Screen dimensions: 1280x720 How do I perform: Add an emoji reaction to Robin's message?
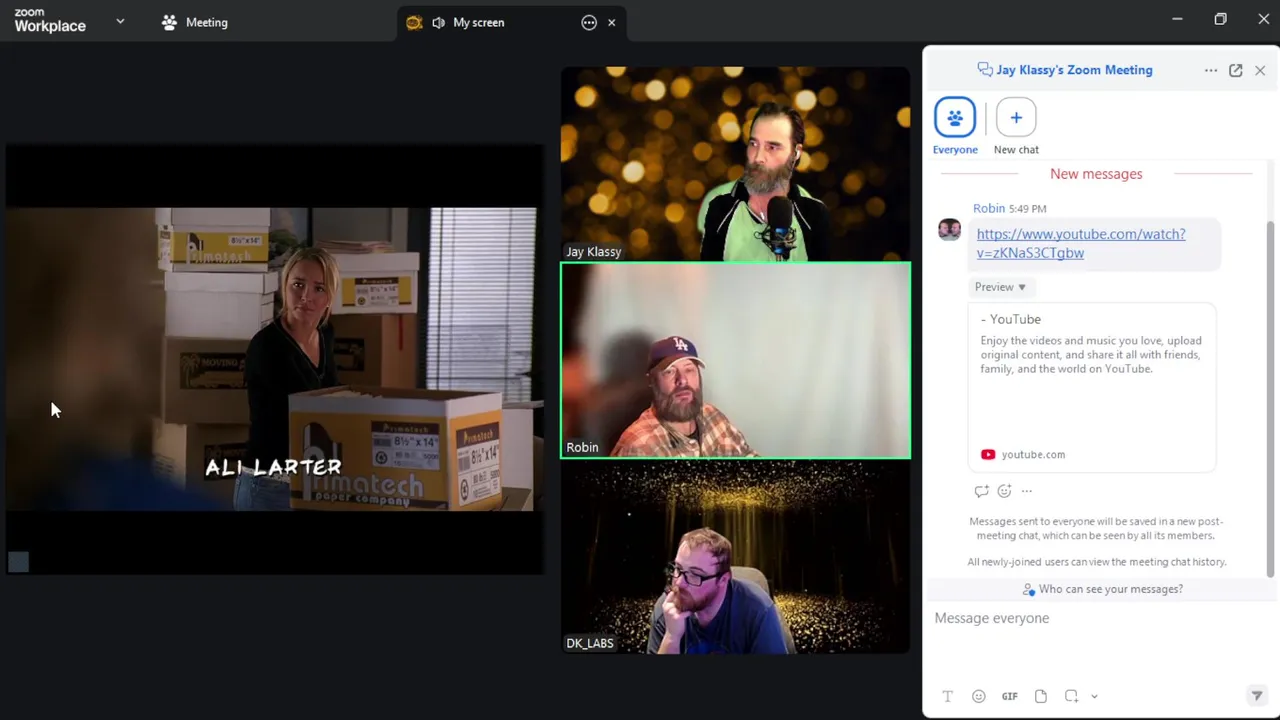(1004, 491)
